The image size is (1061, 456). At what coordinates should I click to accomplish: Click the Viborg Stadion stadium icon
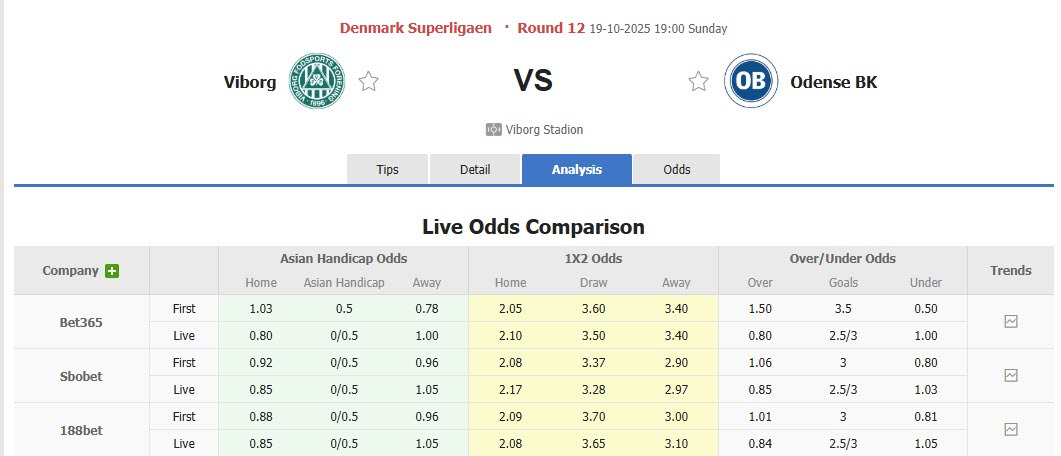493,130
